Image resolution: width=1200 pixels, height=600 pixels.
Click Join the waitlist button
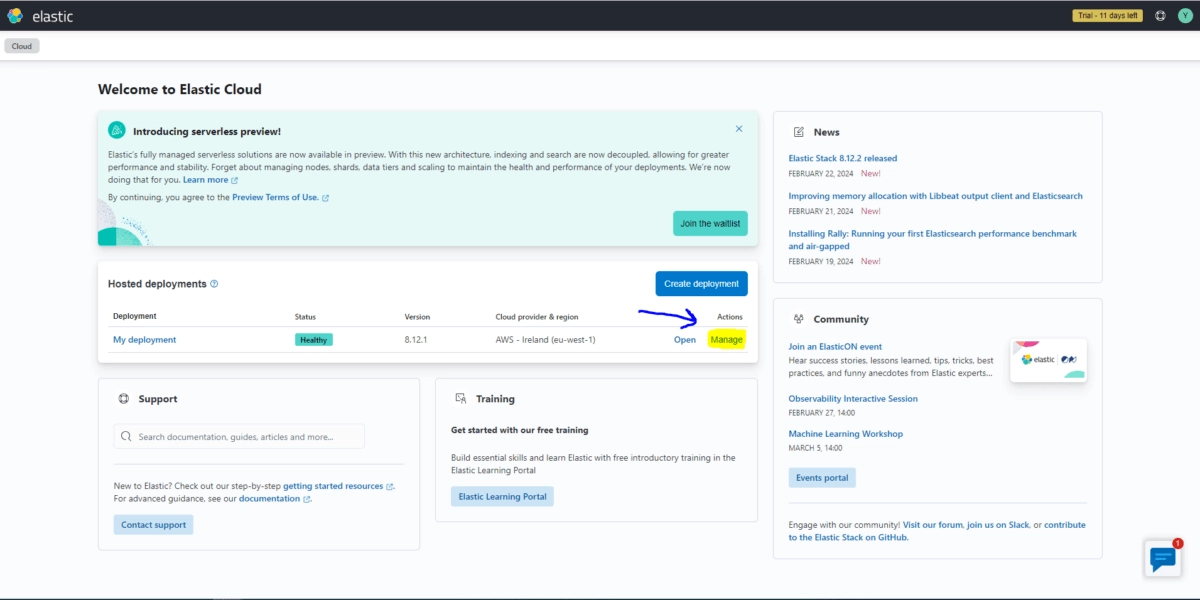710,224
